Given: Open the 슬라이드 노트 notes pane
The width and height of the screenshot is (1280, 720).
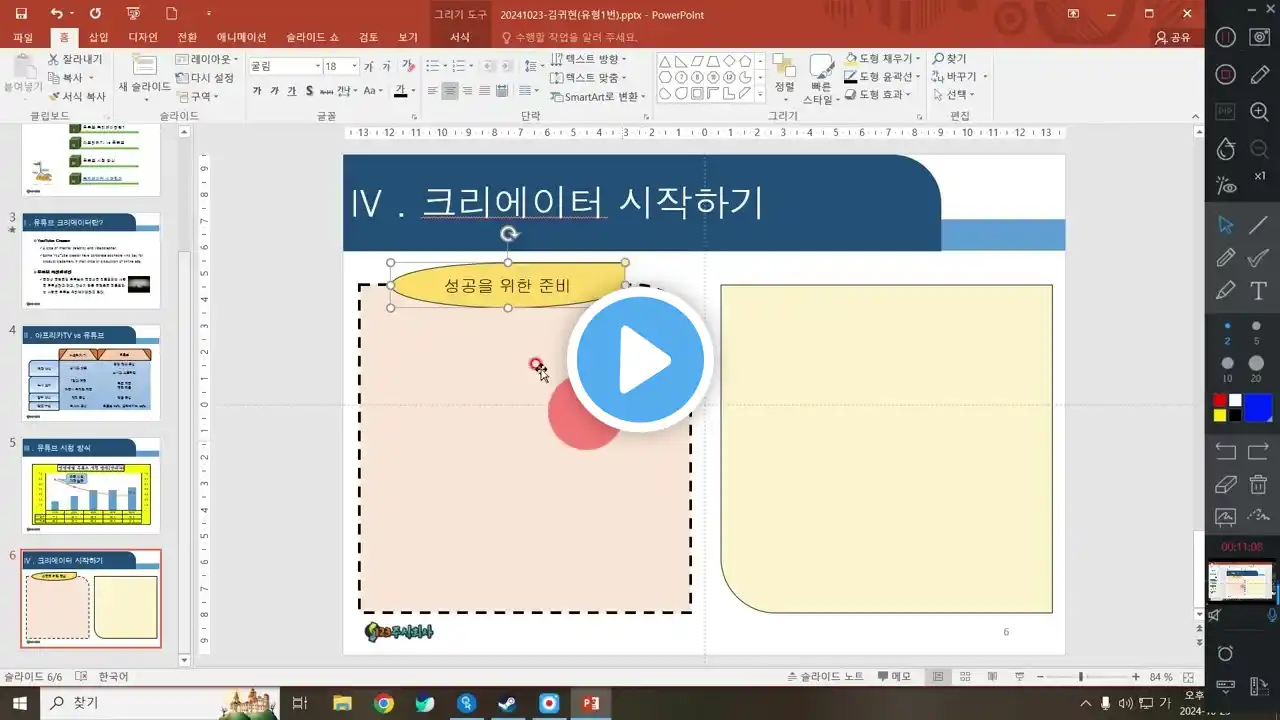Looking at the screenshot, I should 825,677.
